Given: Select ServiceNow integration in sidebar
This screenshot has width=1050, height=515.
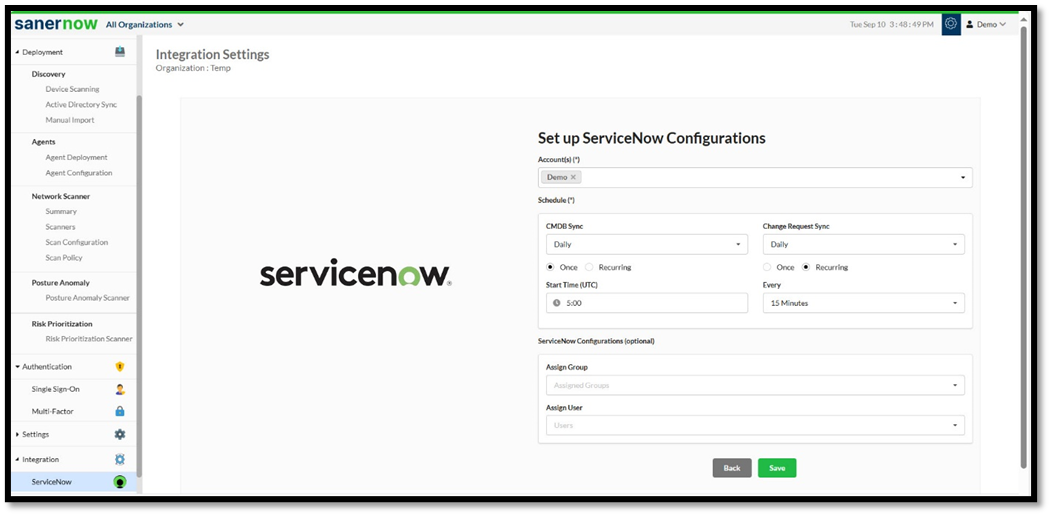Looking at the screenshot, I should (x=73, y=482).
